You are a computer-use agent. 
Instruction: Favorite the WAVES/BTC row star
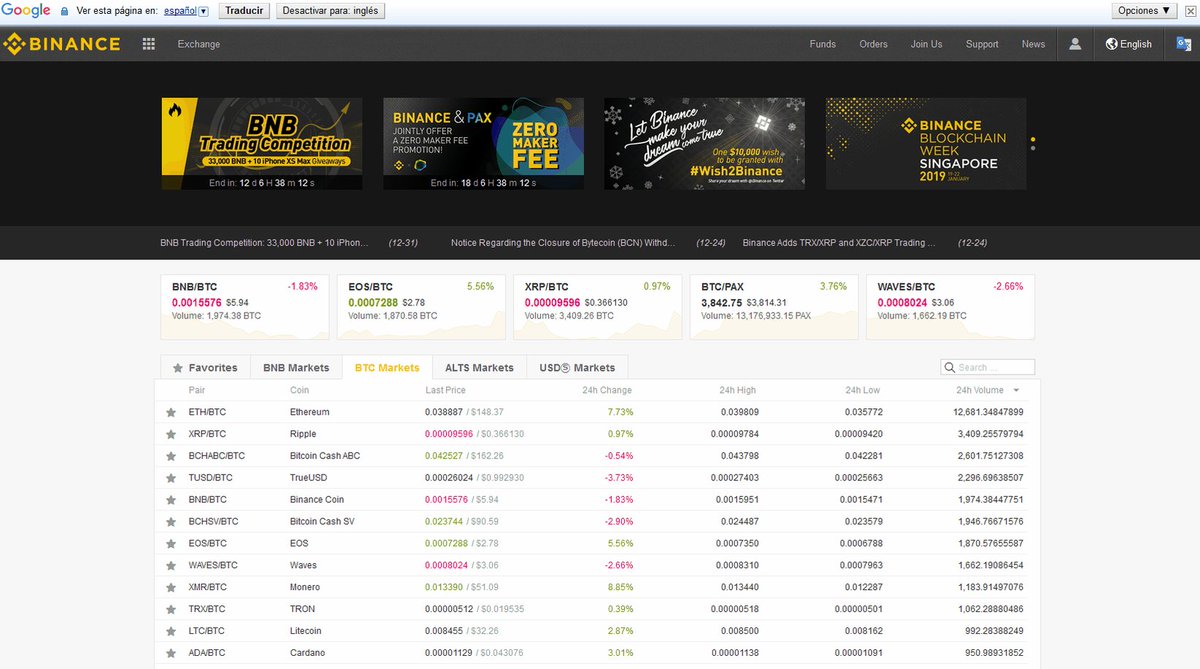click(171, 566)
